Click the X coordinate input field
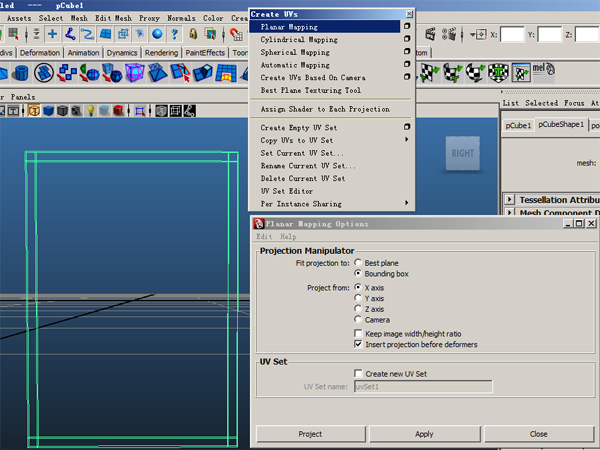This screenshot has height=450, width=600. 512,34
